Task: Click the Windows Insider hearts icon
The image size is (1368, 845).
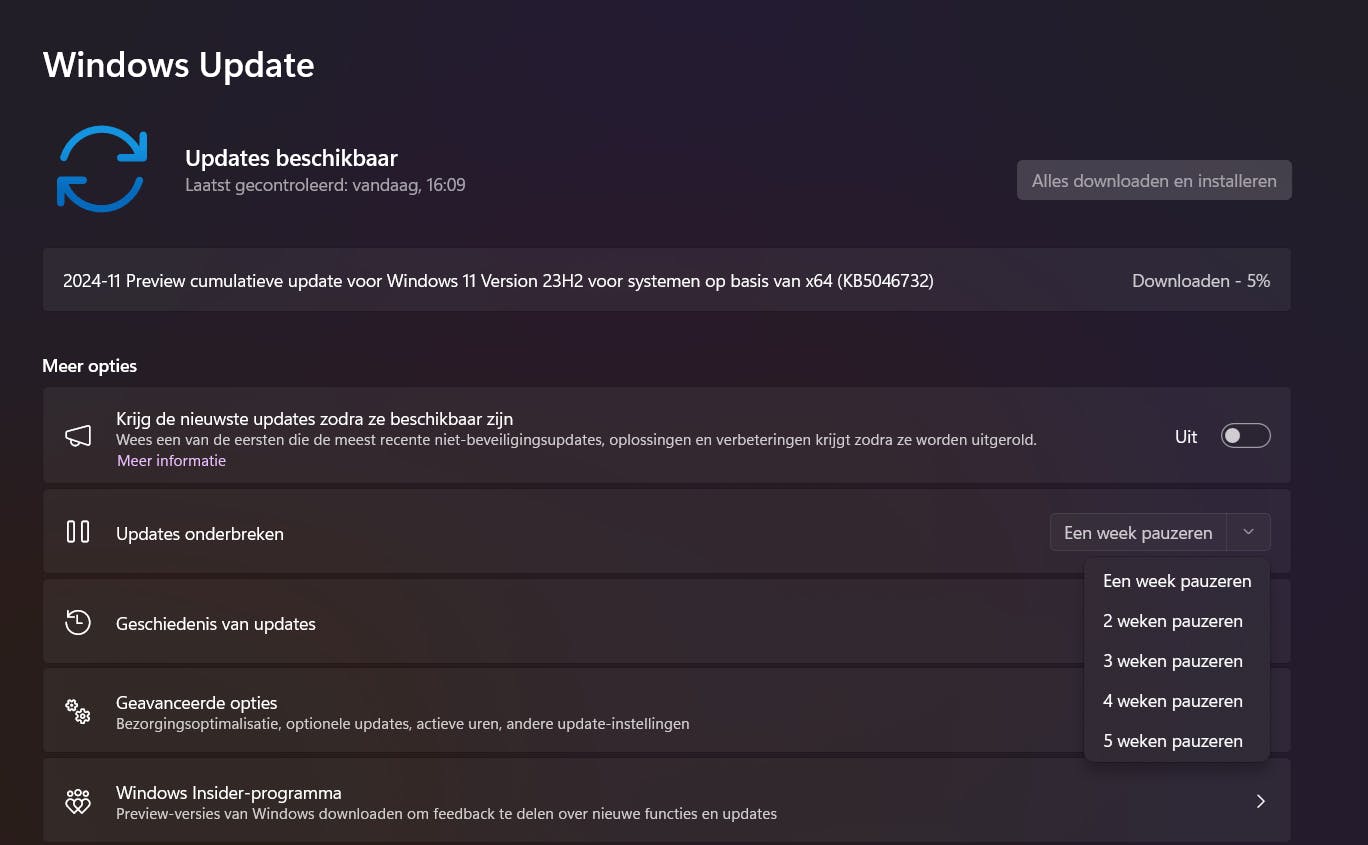Action: [x=78, y=801]
